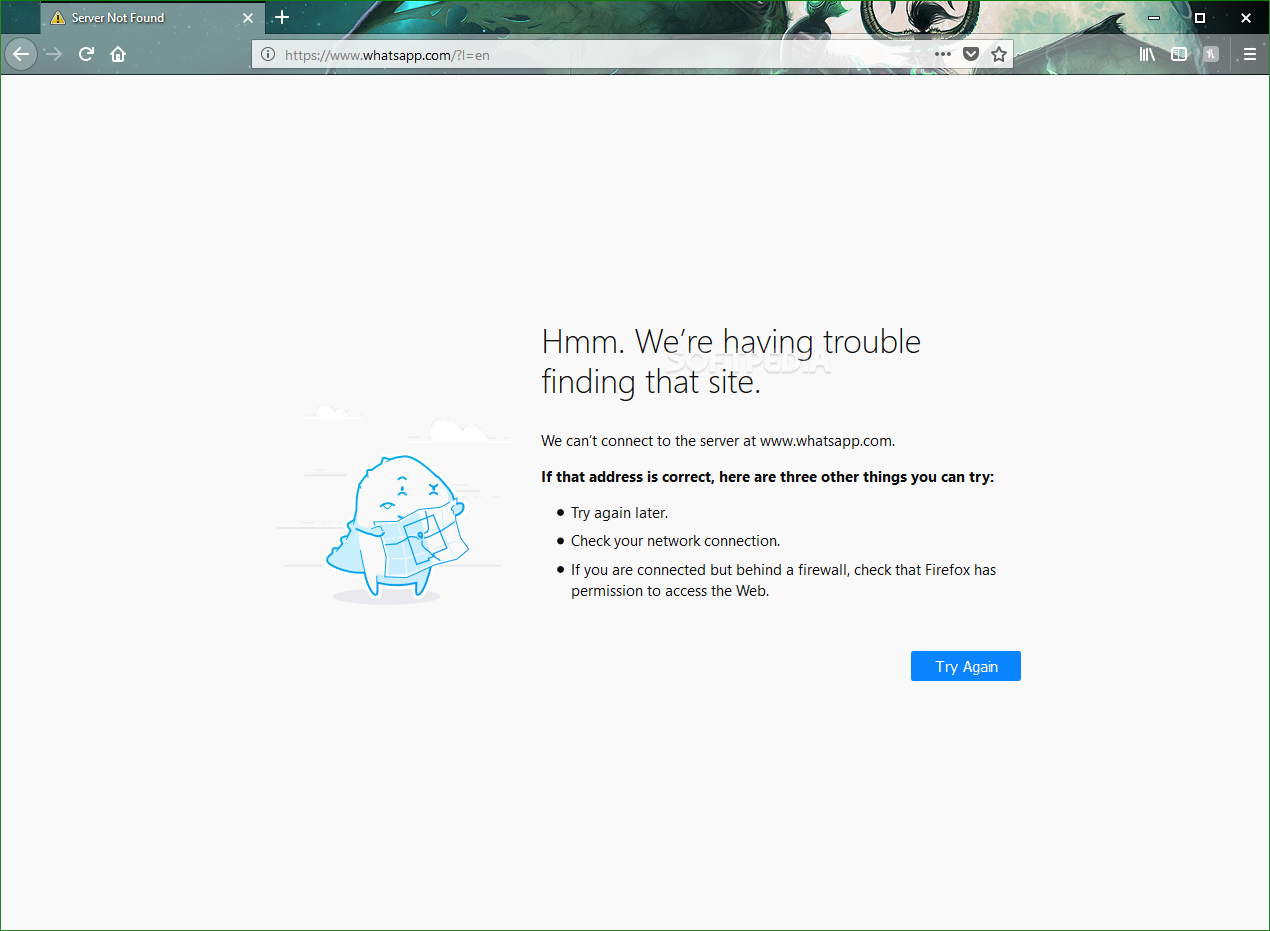Show the sidebars panel

1179,54
